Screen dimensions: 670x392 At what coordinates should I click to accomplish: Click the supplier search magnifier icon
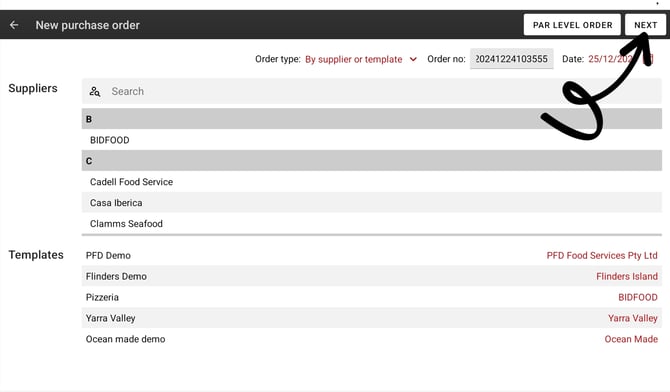pyautogui.click(x=95, y=91)
